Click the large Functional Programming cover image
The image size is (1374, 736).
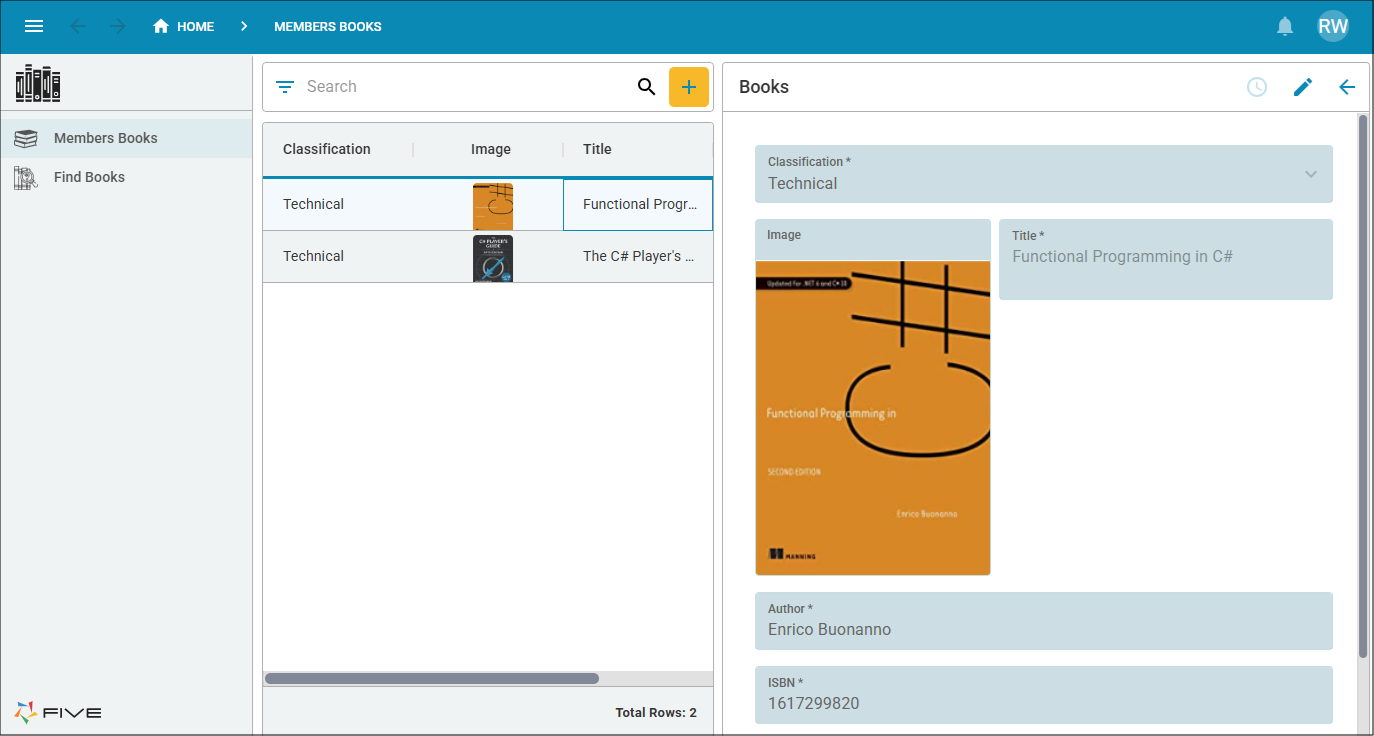(873, 418)
